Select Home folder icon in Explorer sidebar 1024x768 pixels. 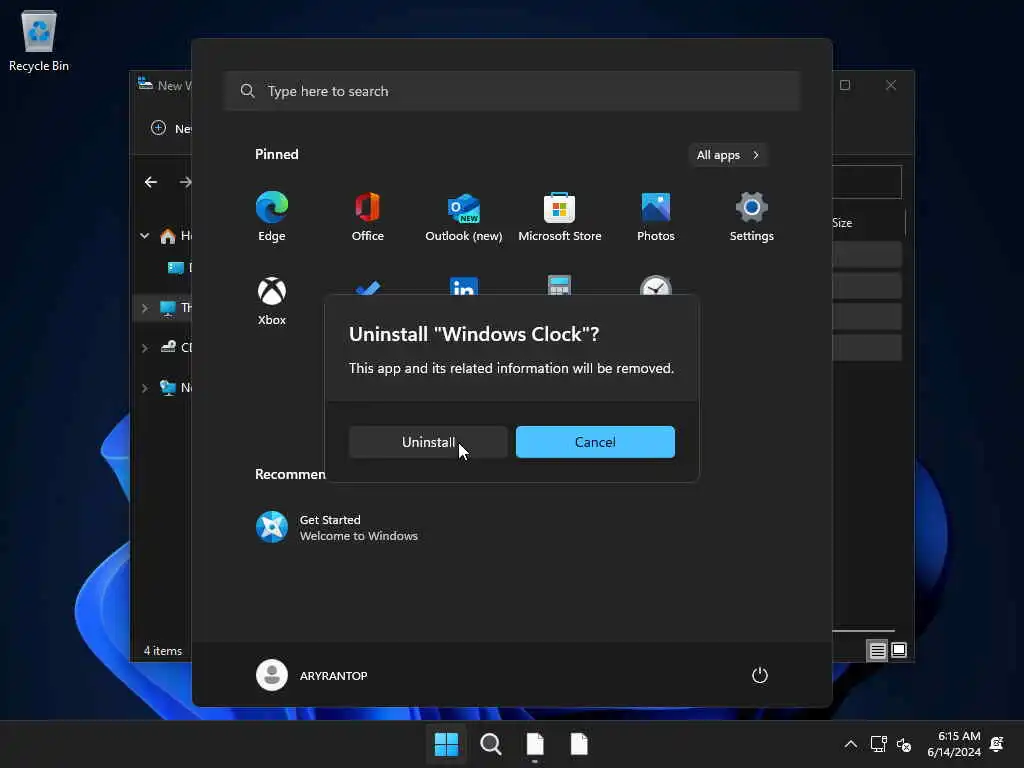click(168, 236)
